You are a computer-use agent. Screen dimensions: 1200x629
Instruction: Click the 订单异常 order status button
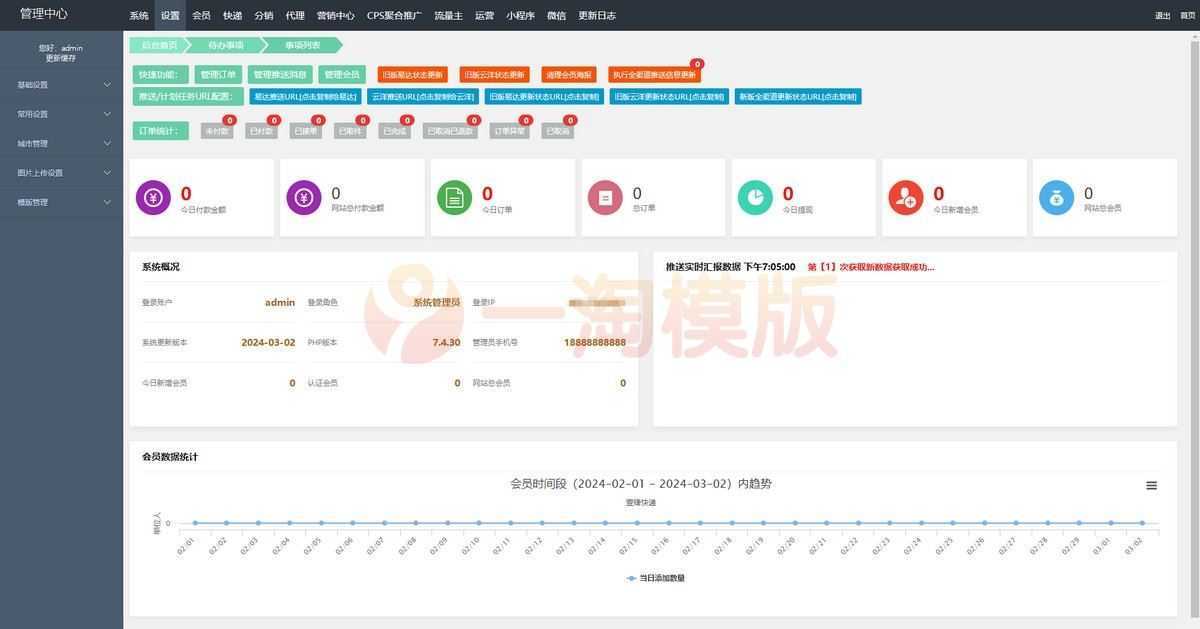click(510, 131)
